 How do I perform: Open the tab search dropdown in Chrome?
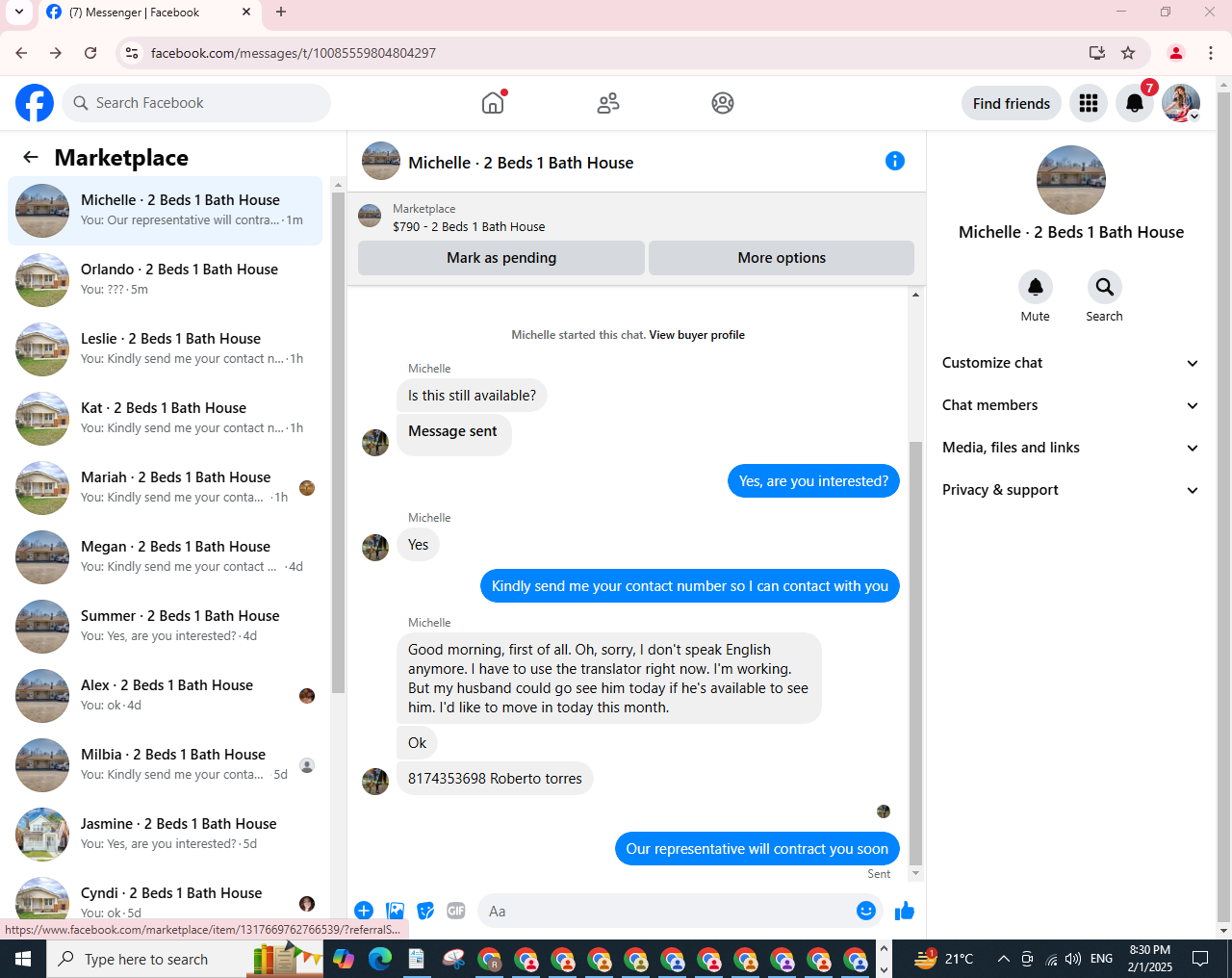coord(18,13)
